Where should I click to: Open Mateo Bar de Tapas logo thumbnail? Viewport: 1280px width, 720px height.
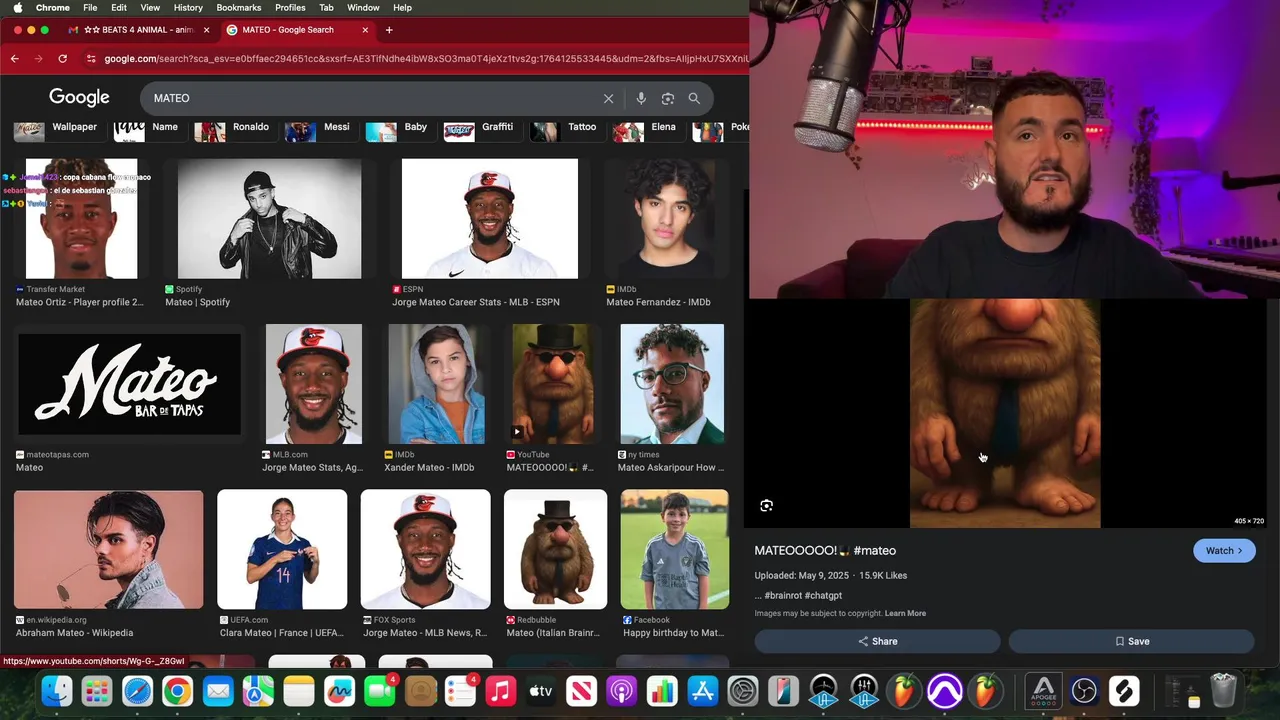pyautogui.click(x=129, y=384)
